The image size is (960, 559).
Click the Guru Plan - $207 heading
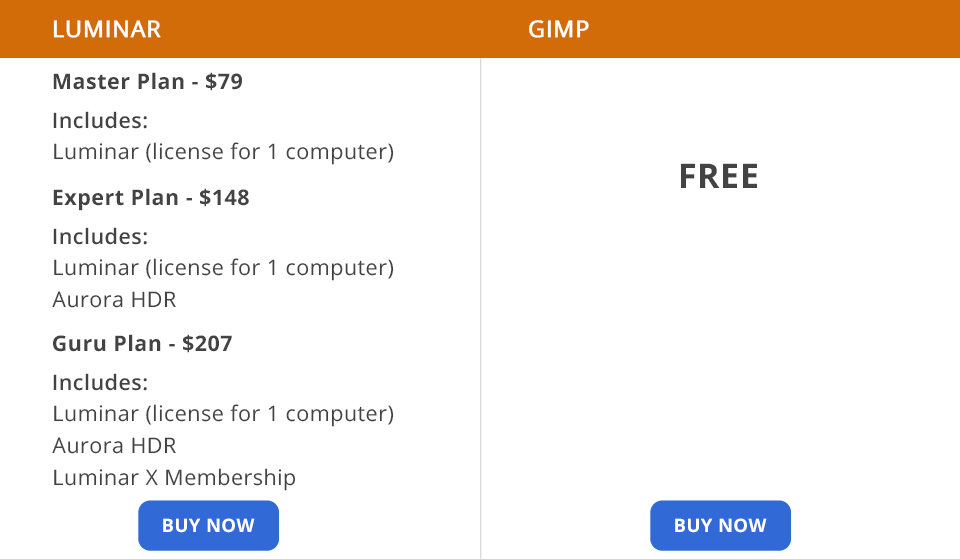coord(142,343)
